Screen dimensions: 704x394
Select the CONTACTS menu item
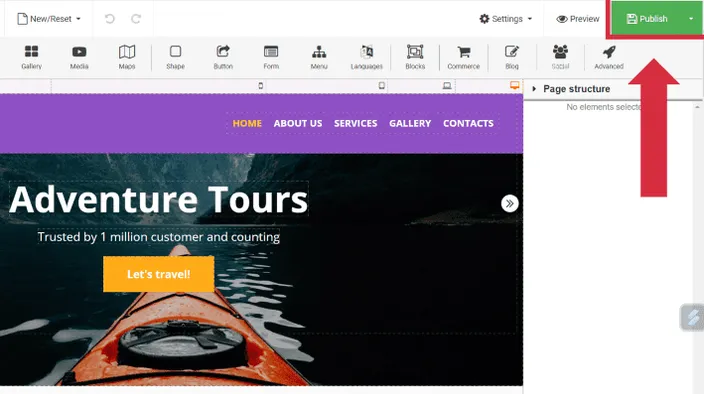tap(468, 123)
